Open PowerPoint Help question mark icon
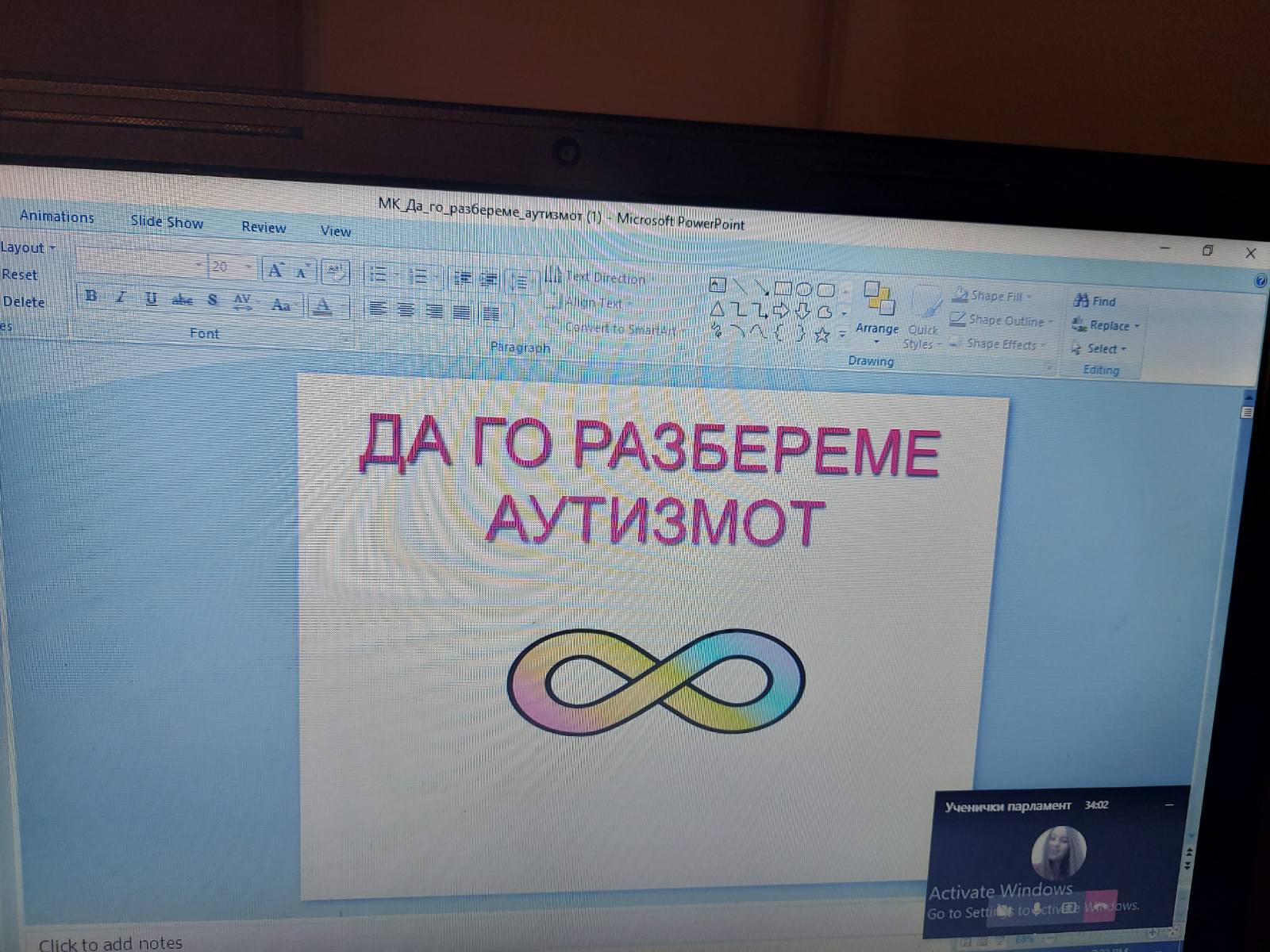This screenshot has height=952, width=1270. 1260,282
